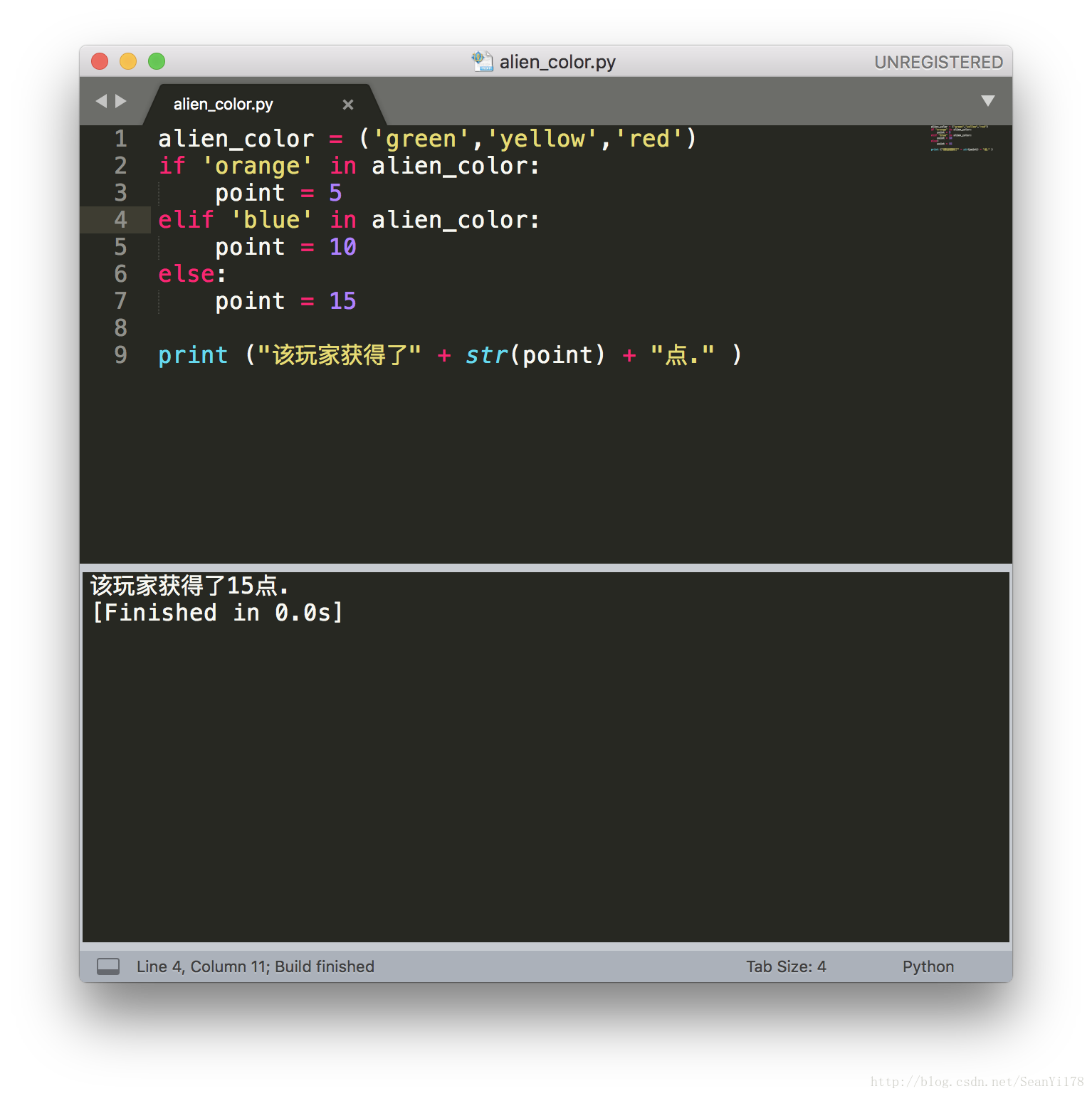The height and width of the screenshot is (1096, 1092).
Task: Click the str function call on line 9
Action: tap(486, 355)
